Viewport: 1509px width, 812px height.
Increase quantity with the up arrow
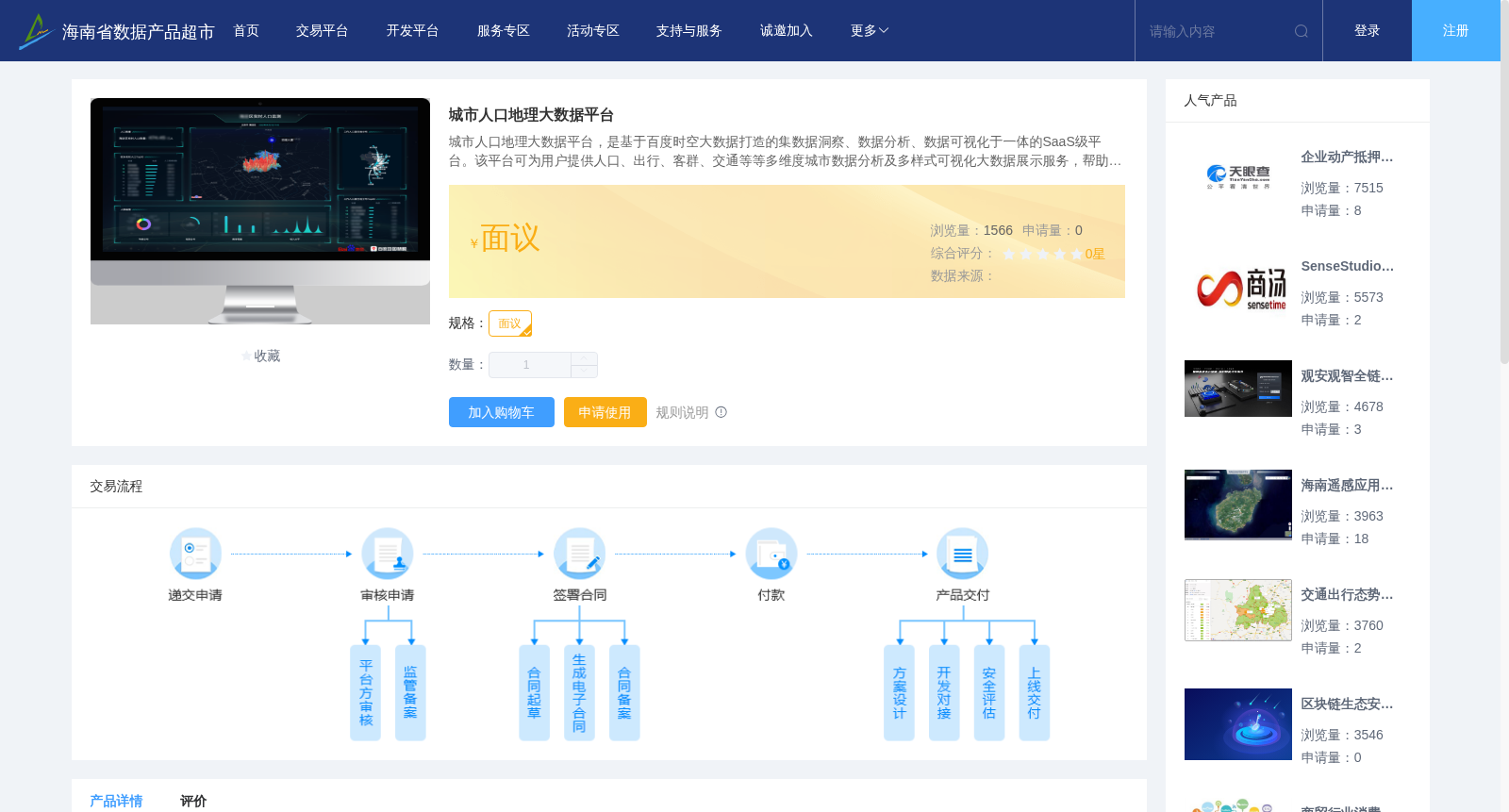pyautogui.click(x=585, y=358)
